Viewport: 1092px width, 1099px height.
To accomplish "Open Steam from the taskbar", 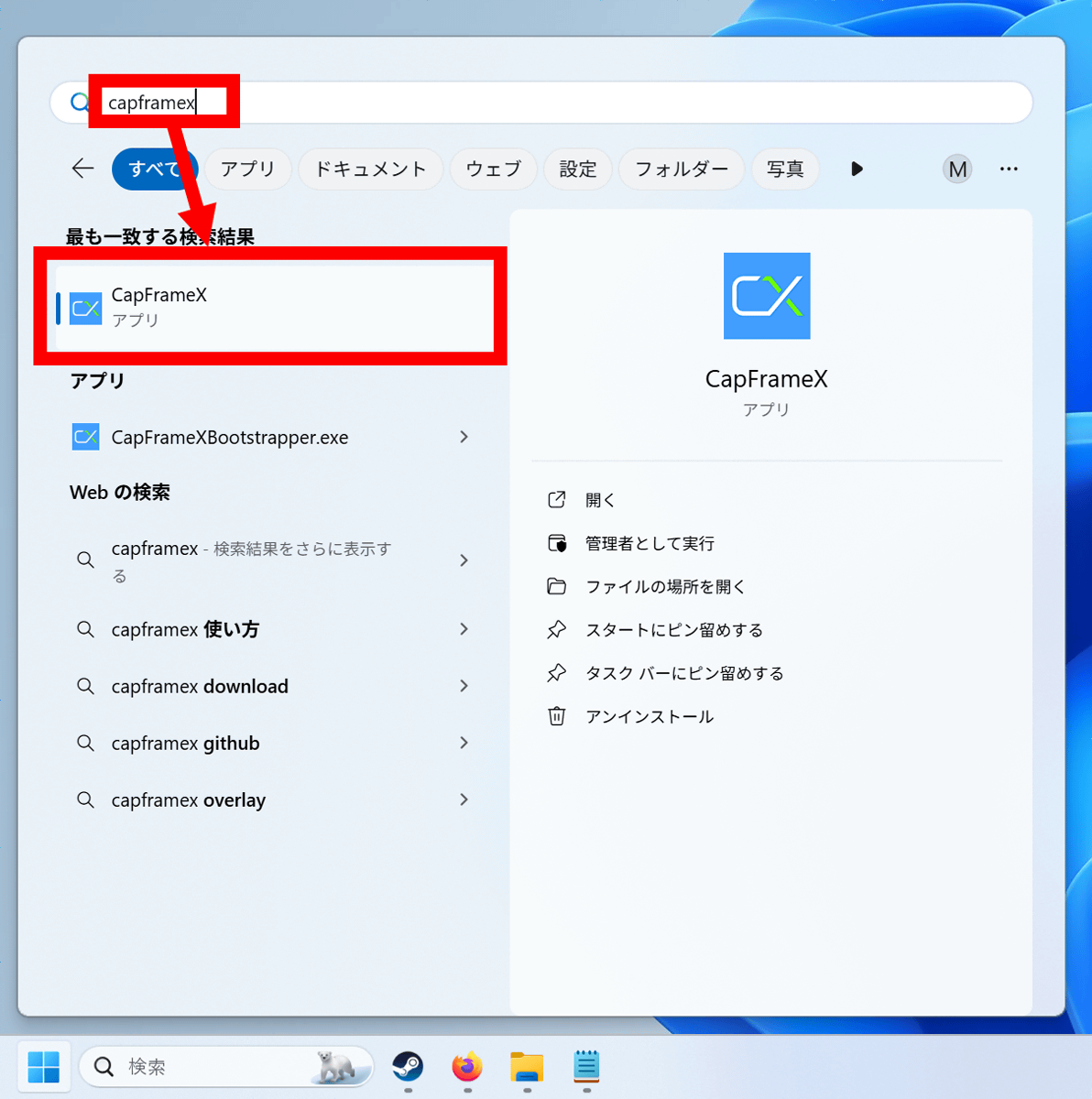I will [x=408, y=1066].
